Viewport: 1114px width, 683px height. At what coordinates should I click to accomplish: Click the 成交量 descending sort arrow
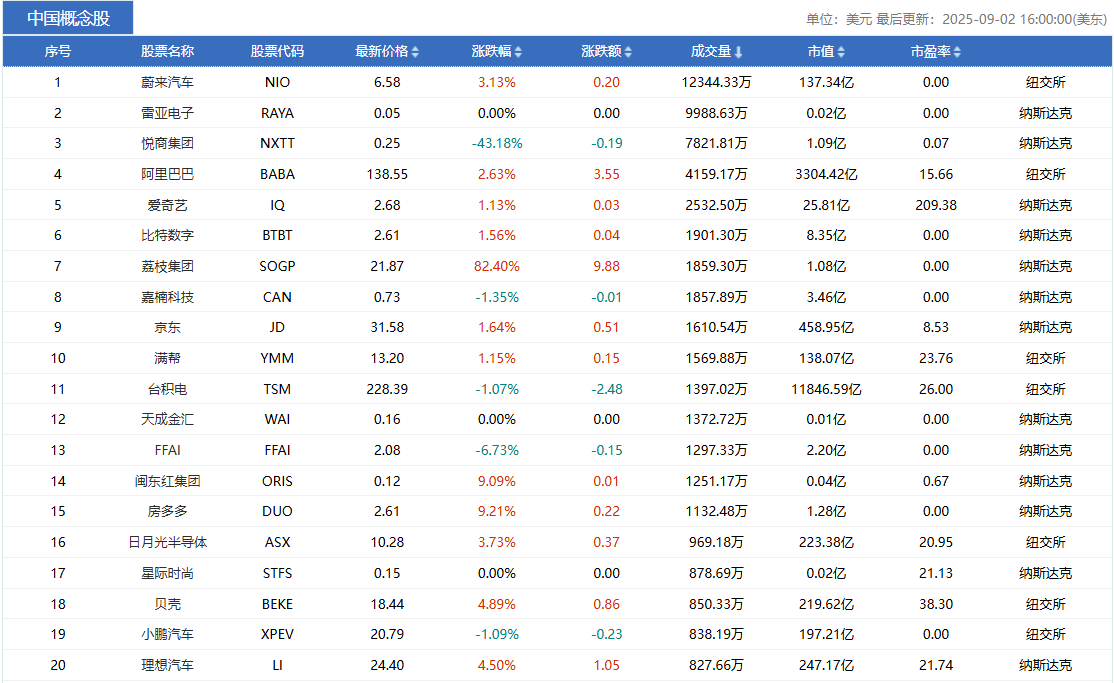click(739, 52)
